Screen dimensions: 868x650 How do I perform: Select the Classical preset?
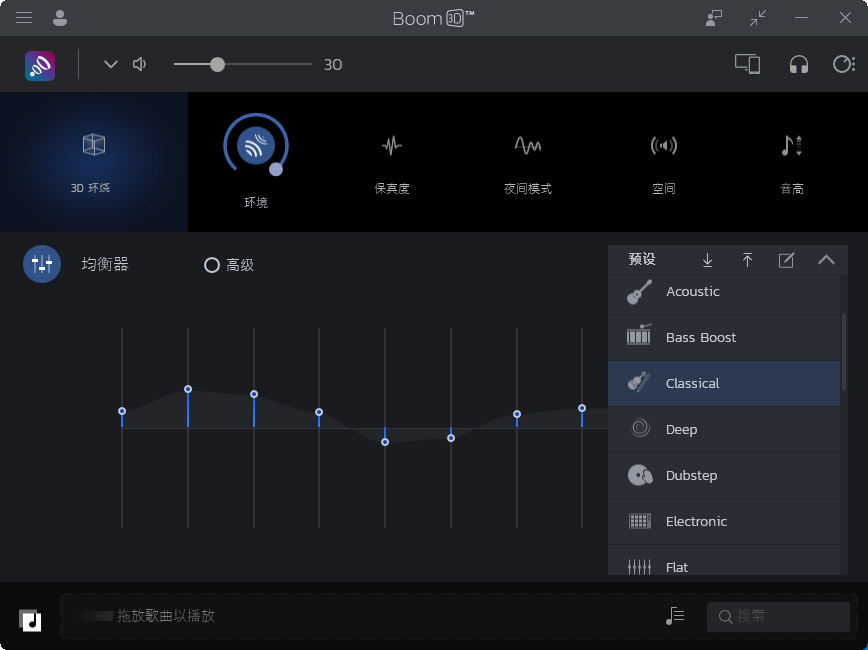[x=724, y=383]
